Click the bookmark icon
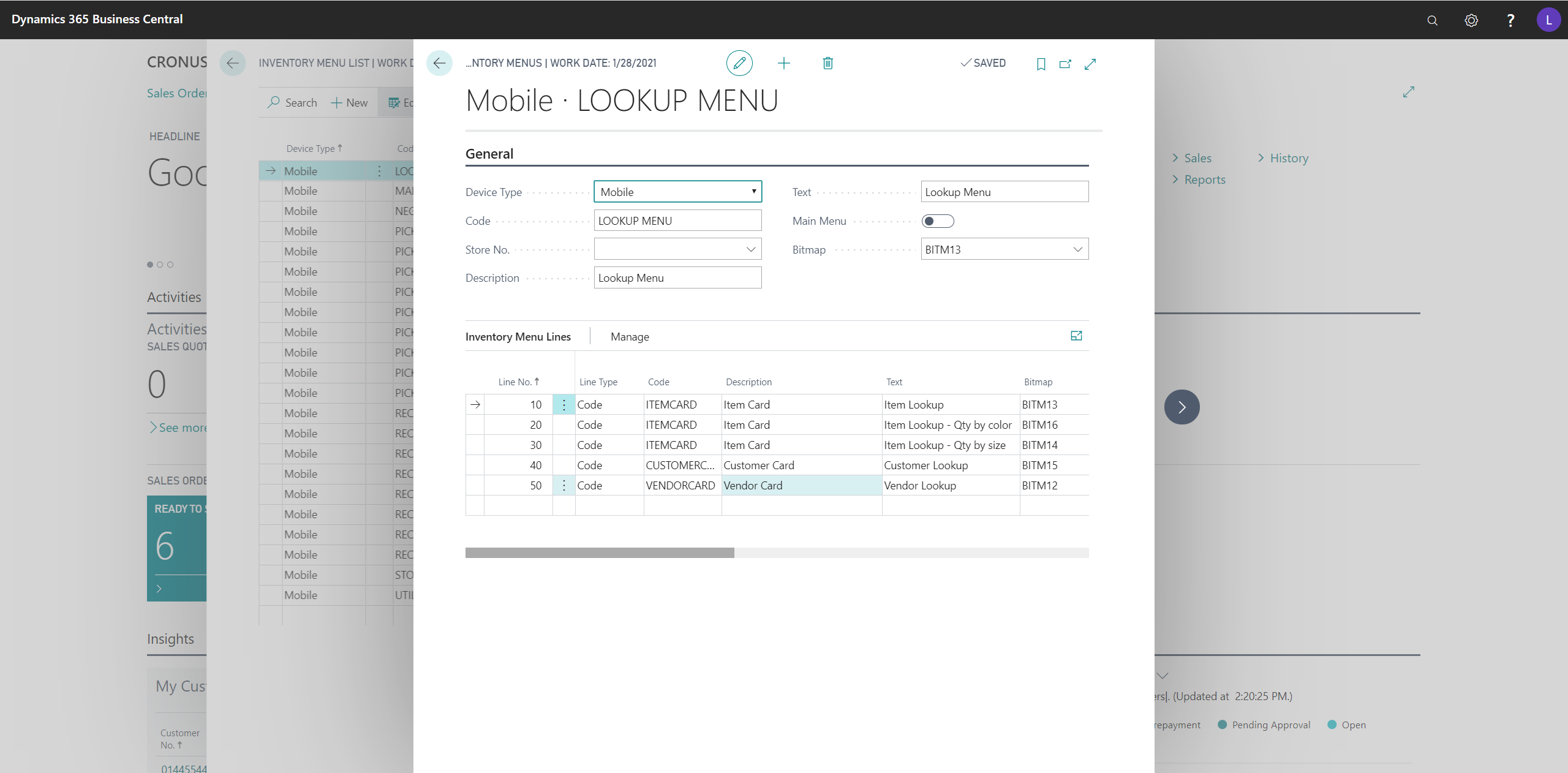1568x773 pixels. click(x=1041, y=64)
